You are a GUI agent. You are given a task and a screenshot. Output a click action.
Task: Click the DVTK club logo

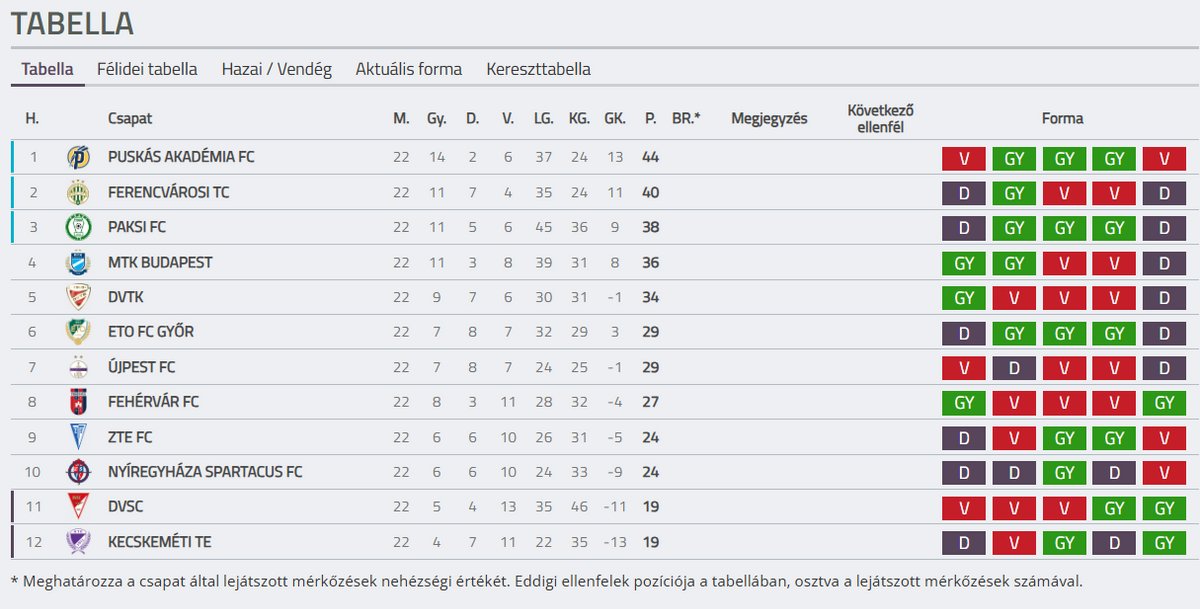tap(78, 297)
